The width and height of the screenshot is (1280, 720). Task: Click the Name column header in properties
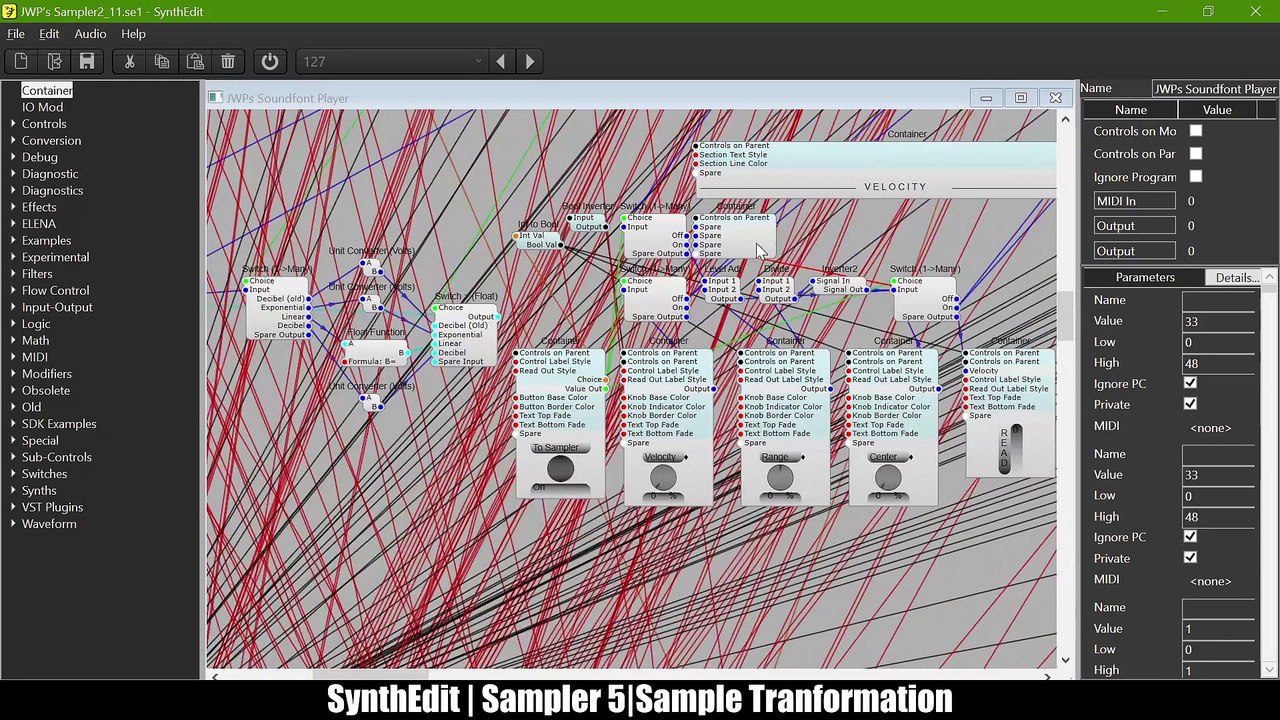(1131, 110)
